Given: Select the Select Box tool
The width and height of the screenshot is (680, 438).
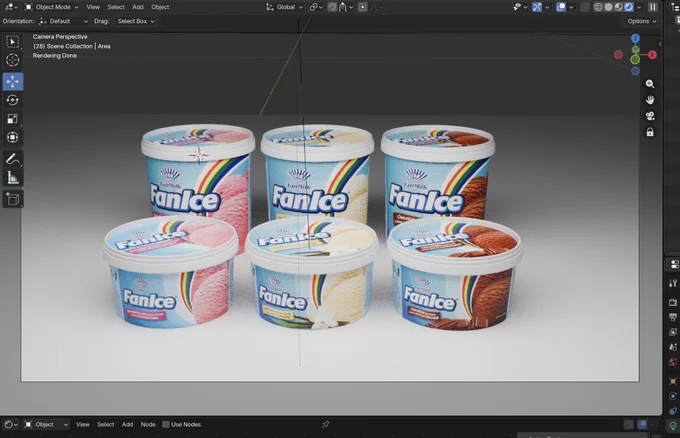Looking at the screenshot, I should (13, 42).
